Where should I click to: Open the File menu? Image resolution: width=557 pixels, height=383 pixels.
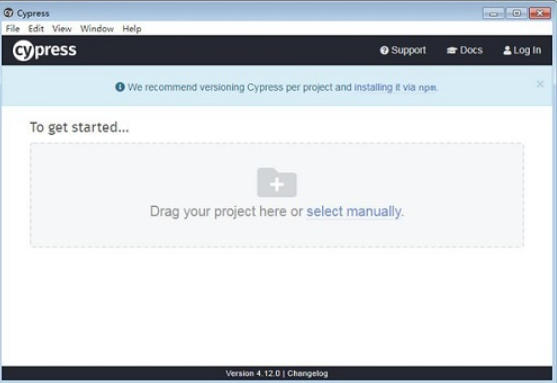(x=13, y=29)
